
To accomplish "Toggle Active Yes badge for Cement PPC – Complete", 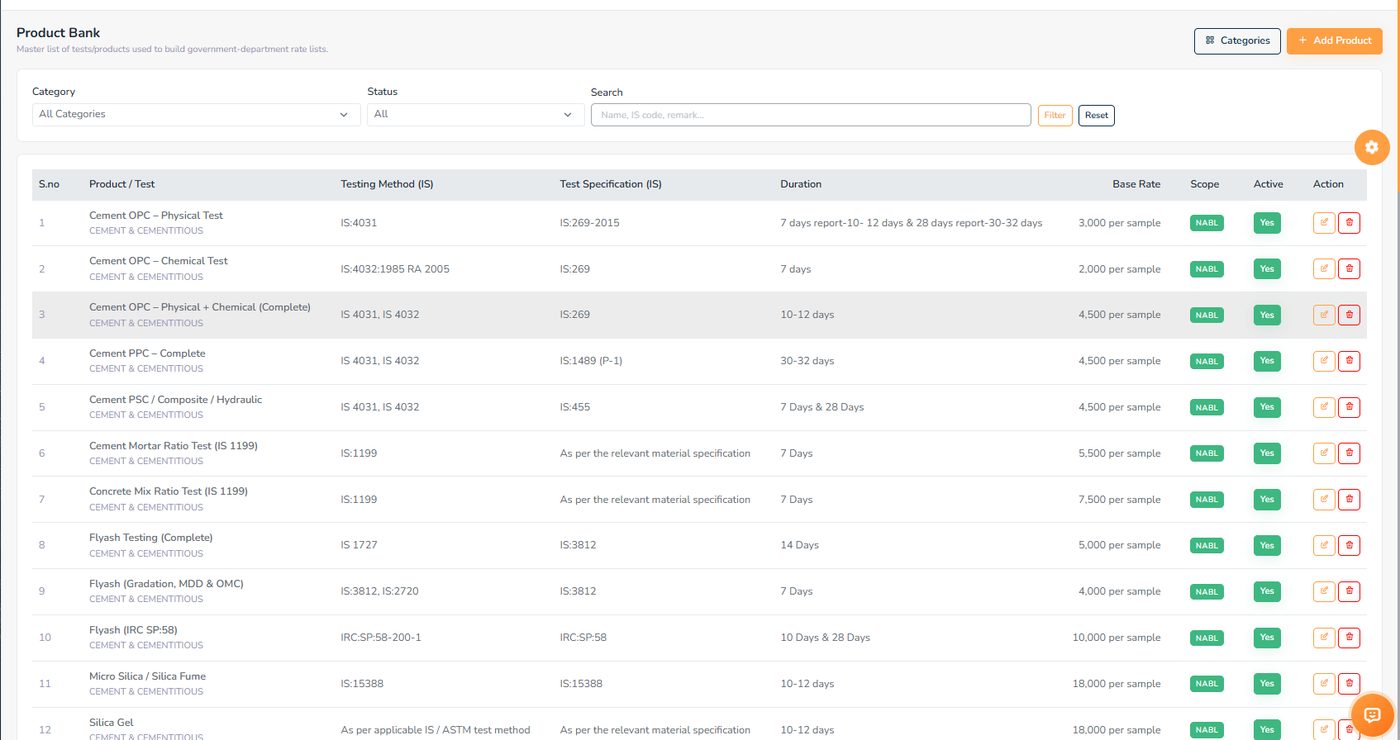I will click(x=1267, y=361).
